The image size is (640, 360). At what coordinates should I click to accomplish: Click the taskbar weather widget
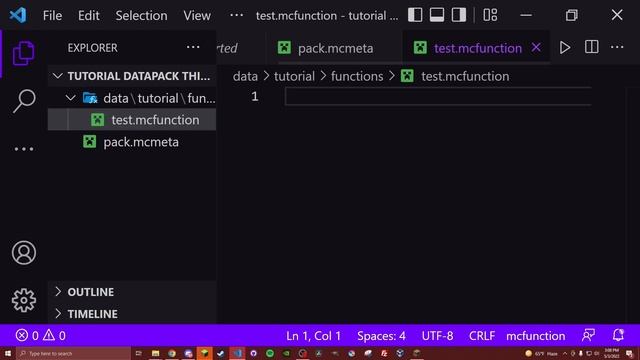pos(542,353)
